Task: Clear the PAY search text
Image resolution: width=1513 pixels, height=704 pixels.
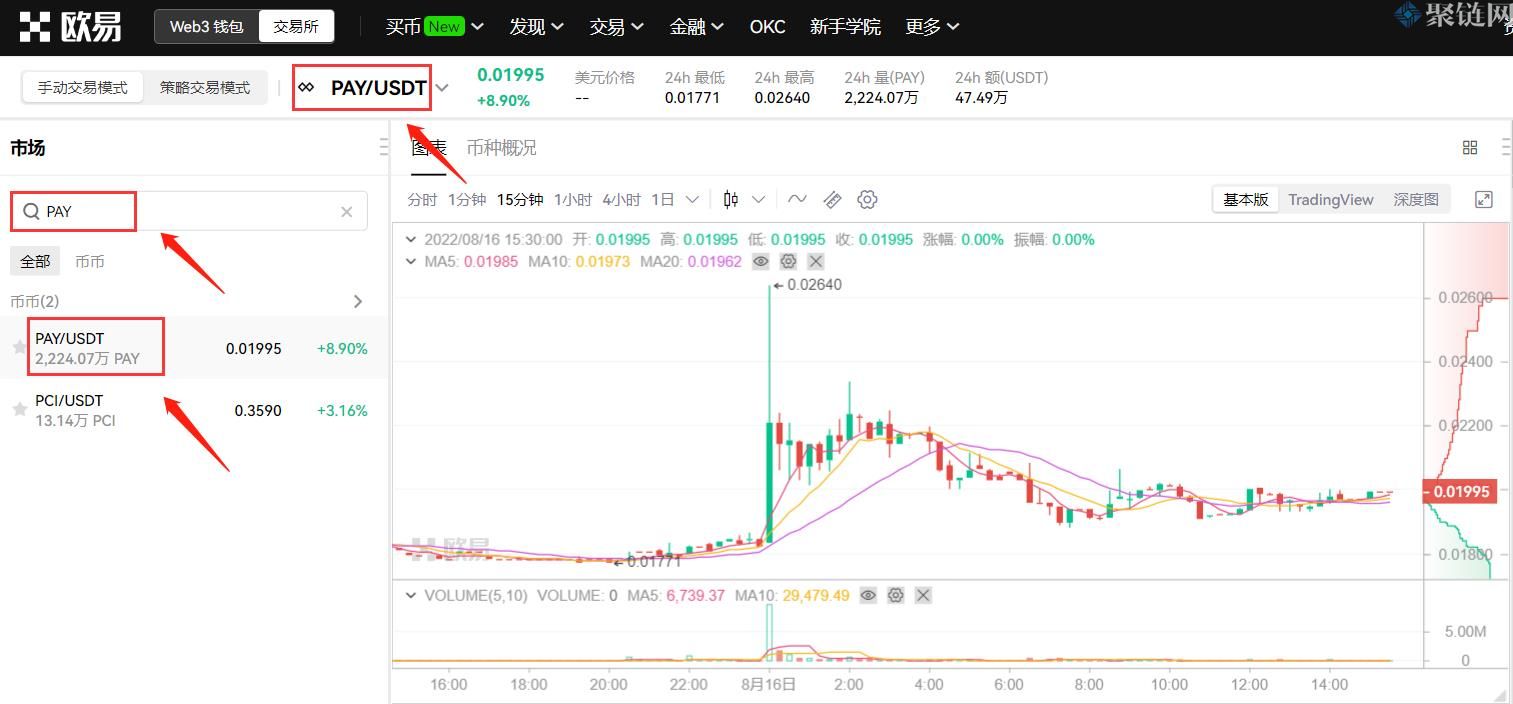Action: point(347,211)
